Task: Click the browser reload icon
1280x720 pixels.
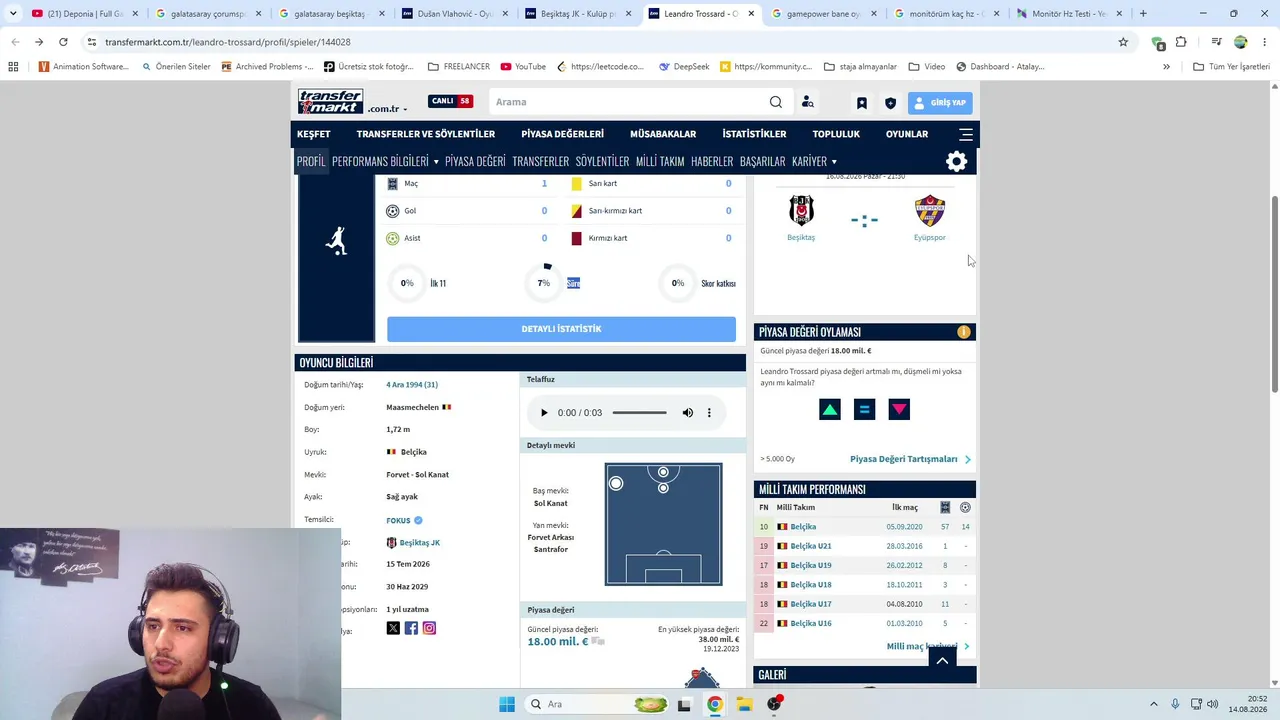Action: tap(63, 42)
